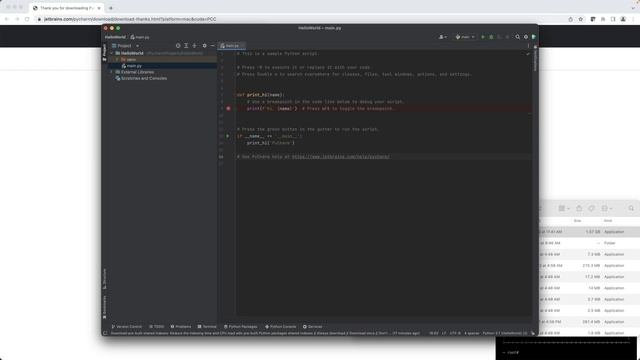Open editor tabs more options menu
The height and width of the screenshot is (360, 640).
point(528,46)
